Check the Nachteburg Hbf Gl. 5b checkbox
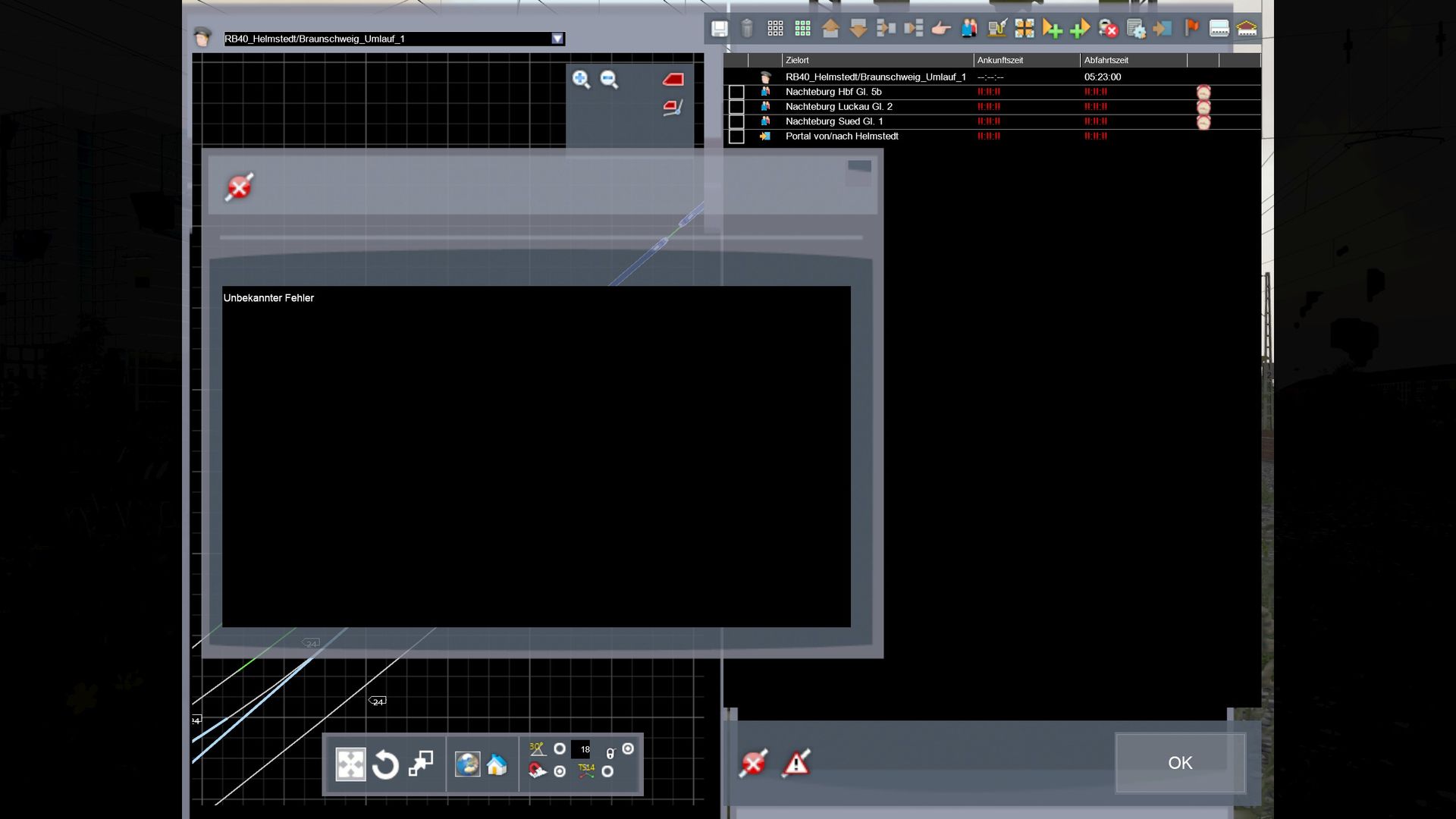The width and height of the screenshot is (1456, 819). pos(736,93)
